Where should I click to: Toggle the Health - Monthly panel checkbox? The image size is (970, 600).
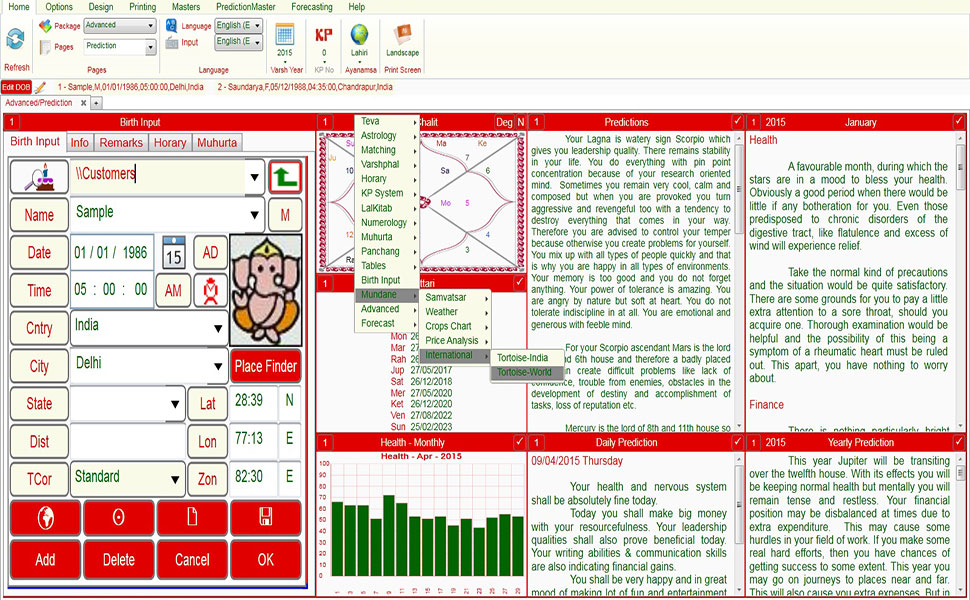pos(519,442)
